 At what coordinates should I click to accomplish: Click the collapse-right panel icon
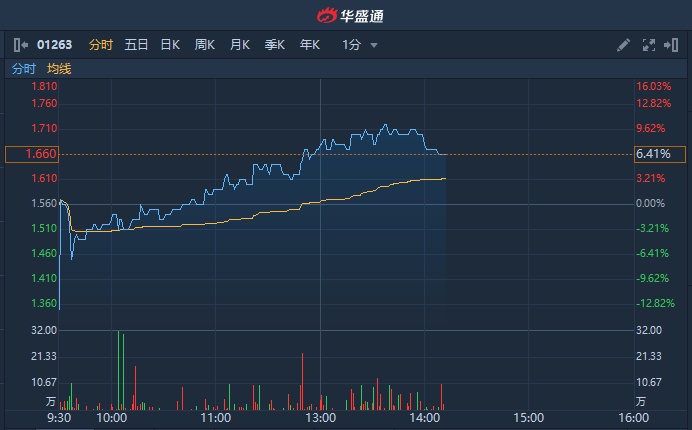(671, 45)
